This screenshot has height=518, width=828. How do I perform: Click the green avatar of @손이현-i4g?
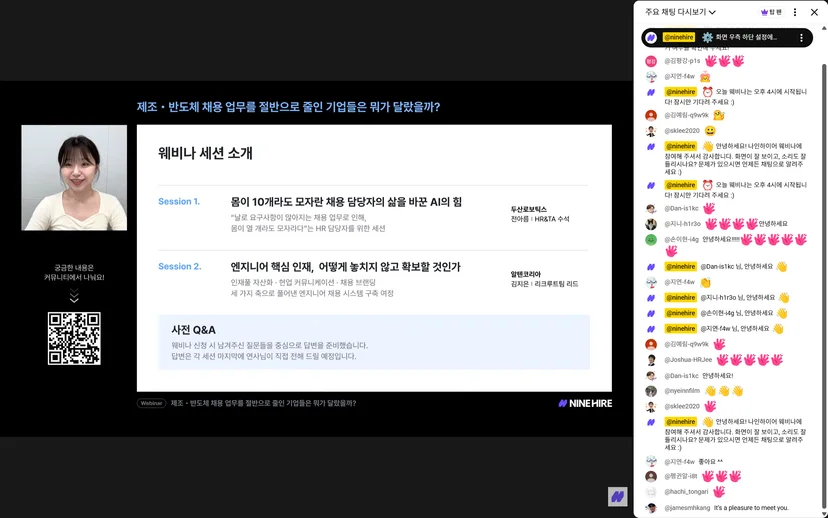[651, 239]
